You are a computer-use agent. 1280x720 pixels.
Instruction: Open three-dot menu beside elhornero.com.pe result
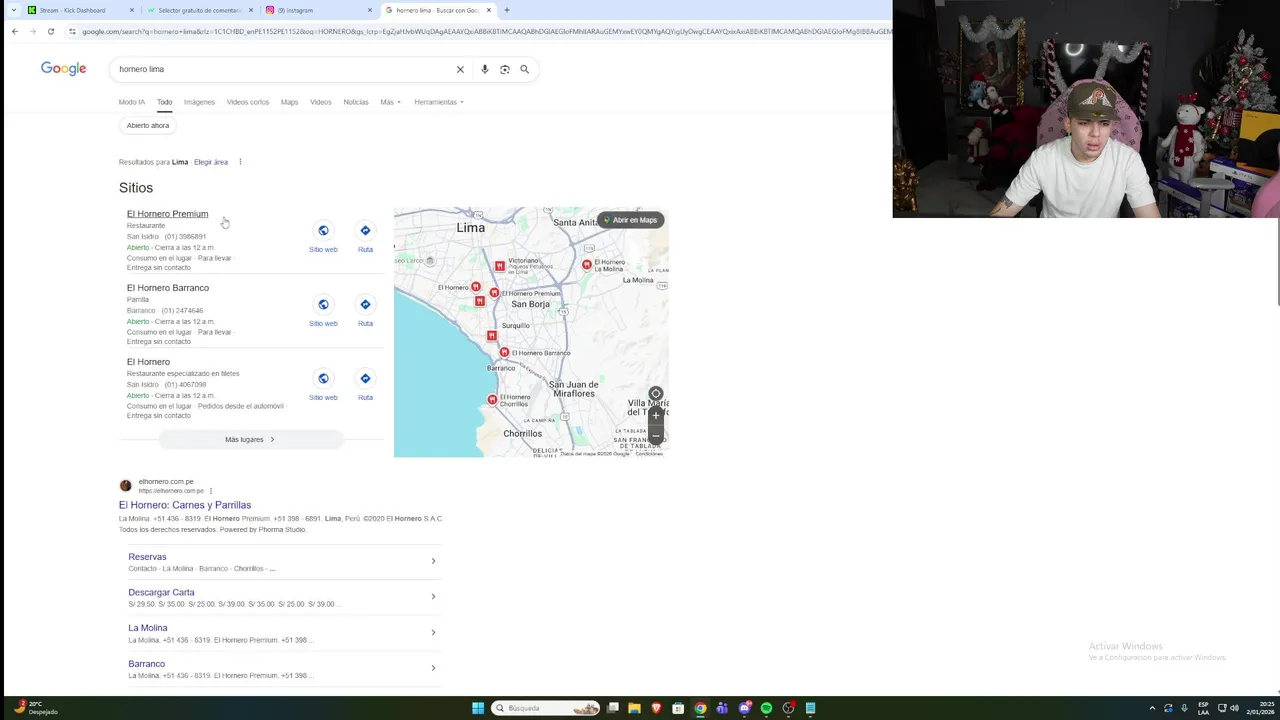(211, 491)
